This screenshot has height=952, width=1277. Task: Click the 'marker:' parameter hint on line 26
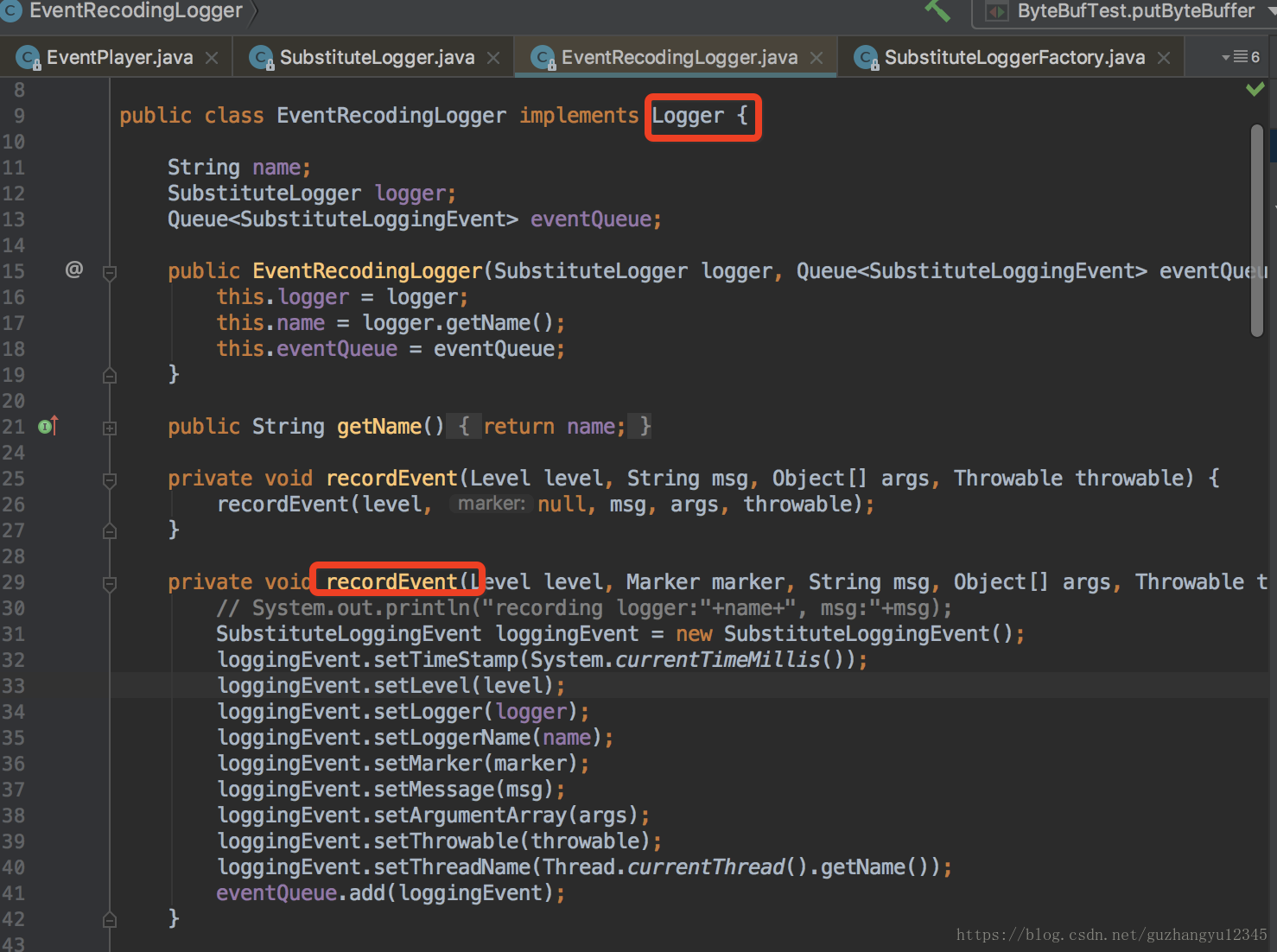(491, 504)
